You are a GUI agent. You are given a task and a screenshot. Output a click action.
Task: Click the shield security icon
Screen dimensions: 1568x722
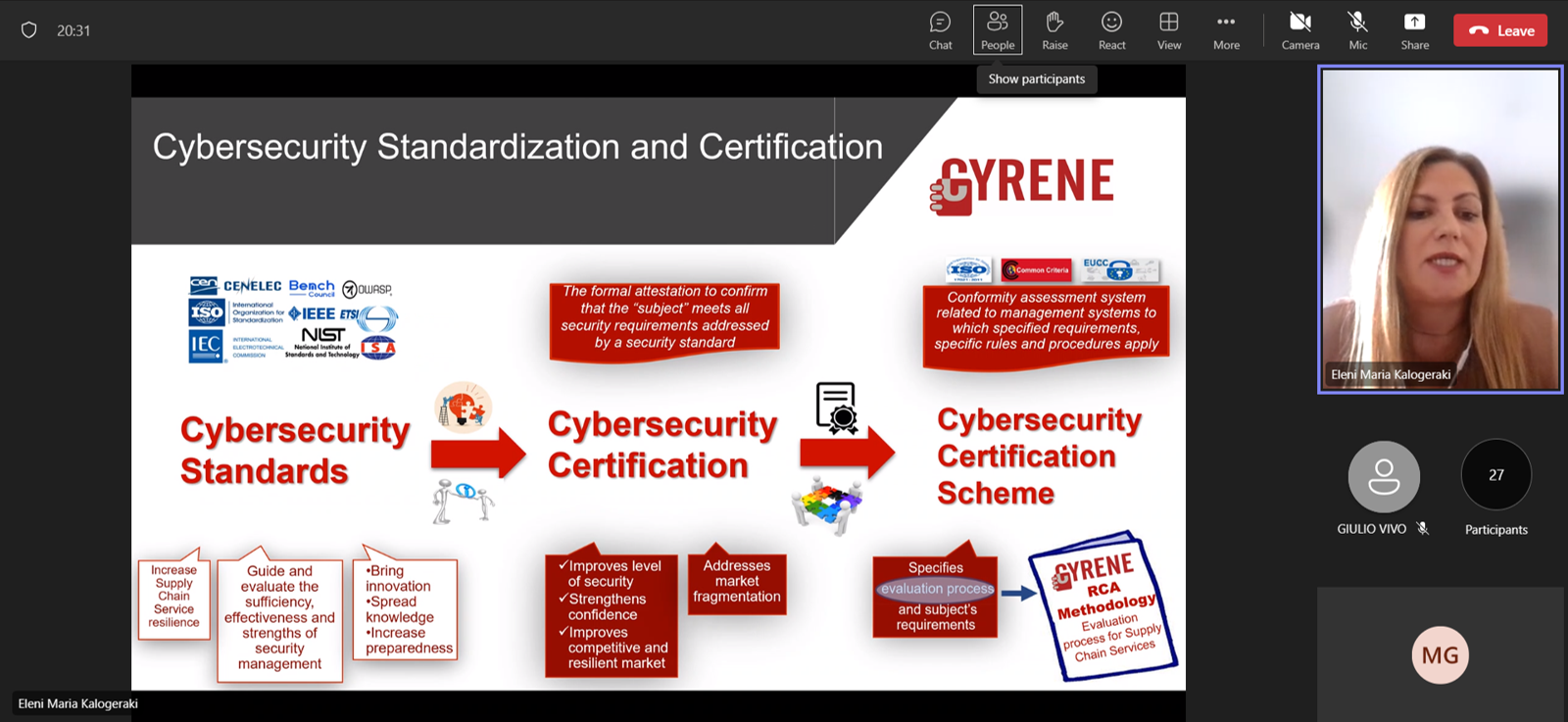point(29,30)
